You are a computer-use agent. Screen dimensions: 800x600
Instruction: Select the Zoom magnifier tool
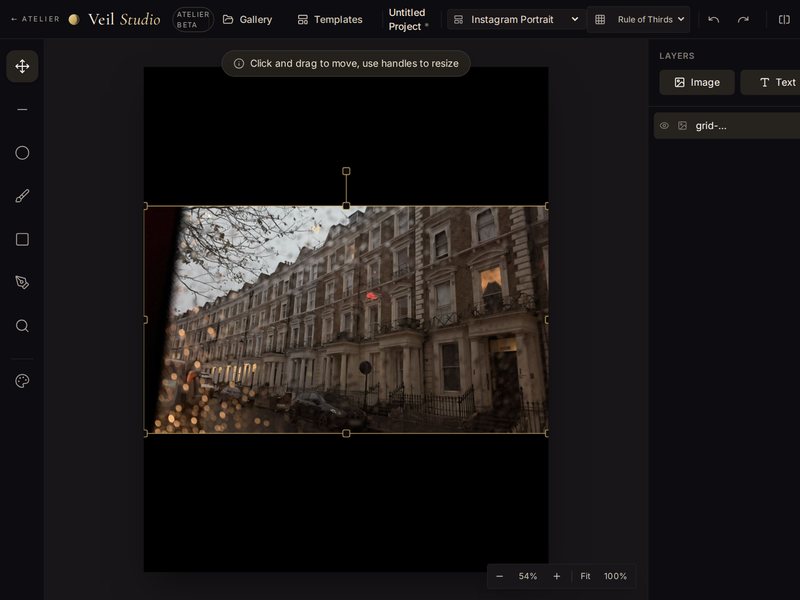(22, 326)
